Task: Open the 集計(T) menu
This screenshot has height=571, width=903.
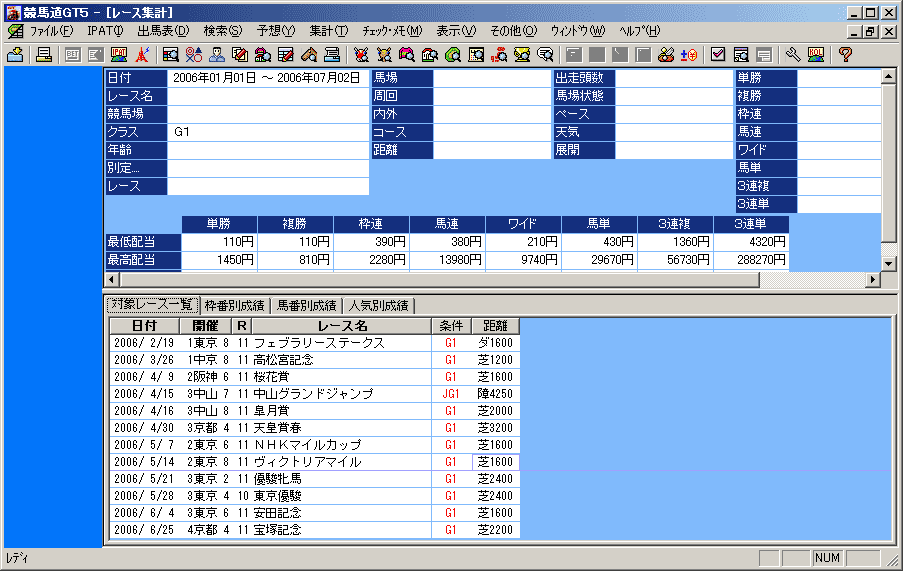Action: pyautogui.click(x=328, y=31)
